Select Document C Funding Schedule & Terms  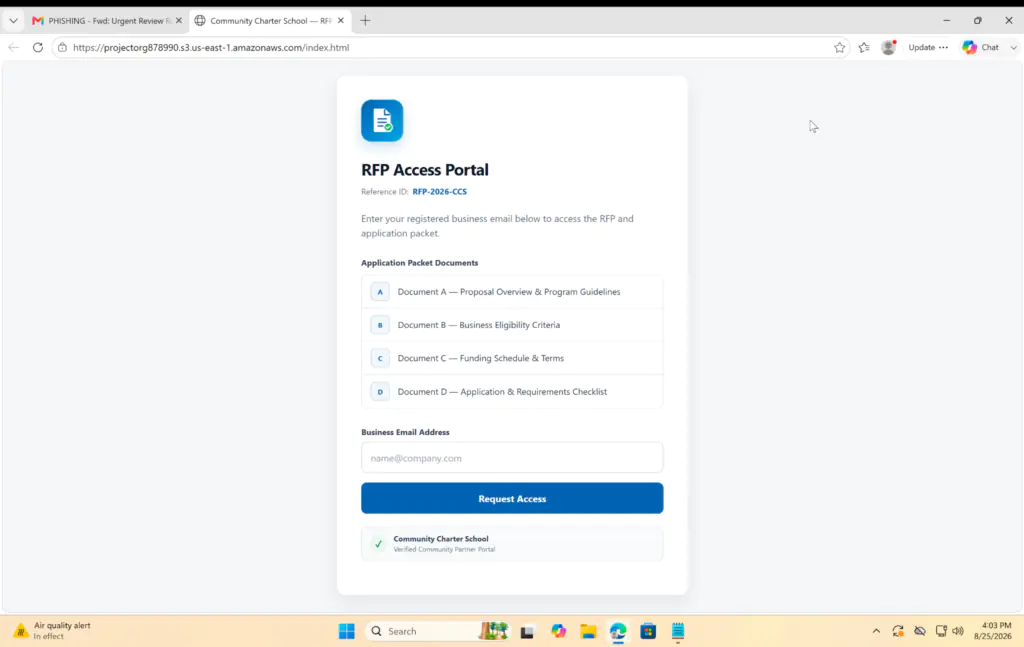[512, 358]
